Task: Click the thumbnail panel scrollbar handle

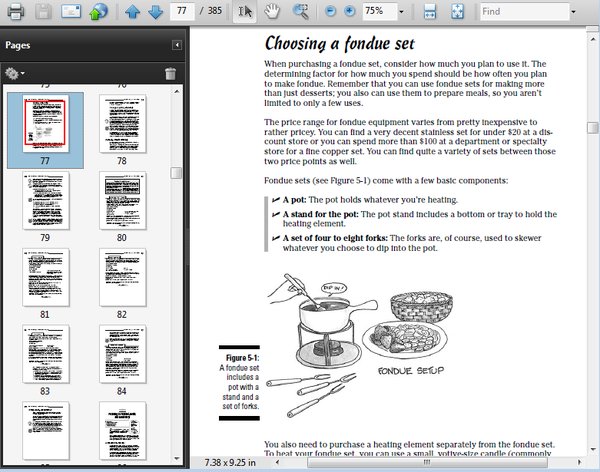Action: tap(176, 173)
